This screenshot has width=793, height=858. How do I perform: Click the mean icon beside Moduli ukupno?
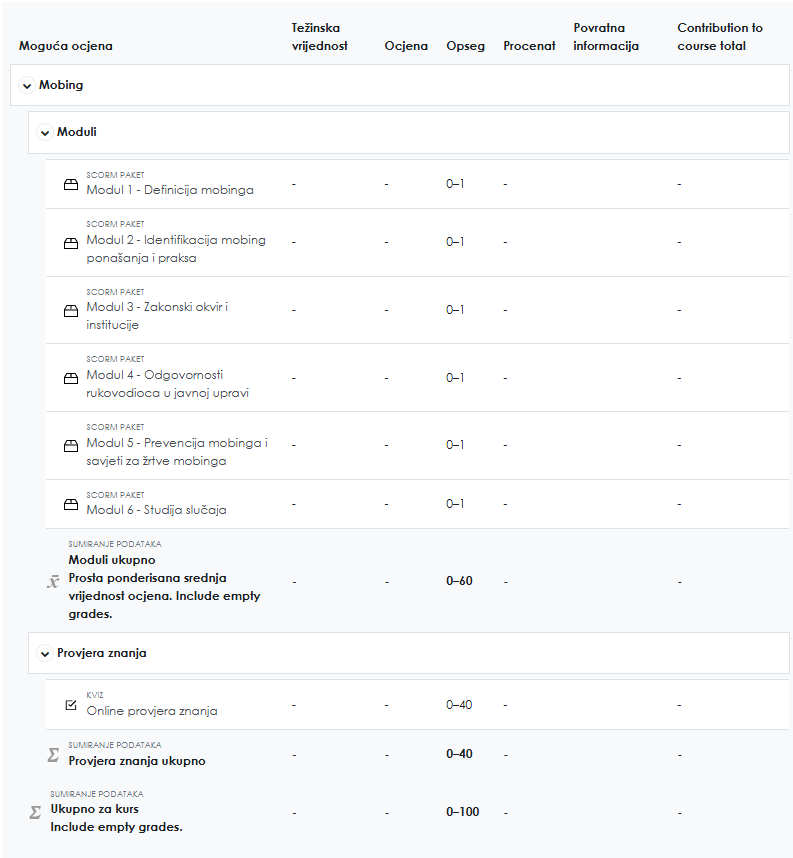54,581
